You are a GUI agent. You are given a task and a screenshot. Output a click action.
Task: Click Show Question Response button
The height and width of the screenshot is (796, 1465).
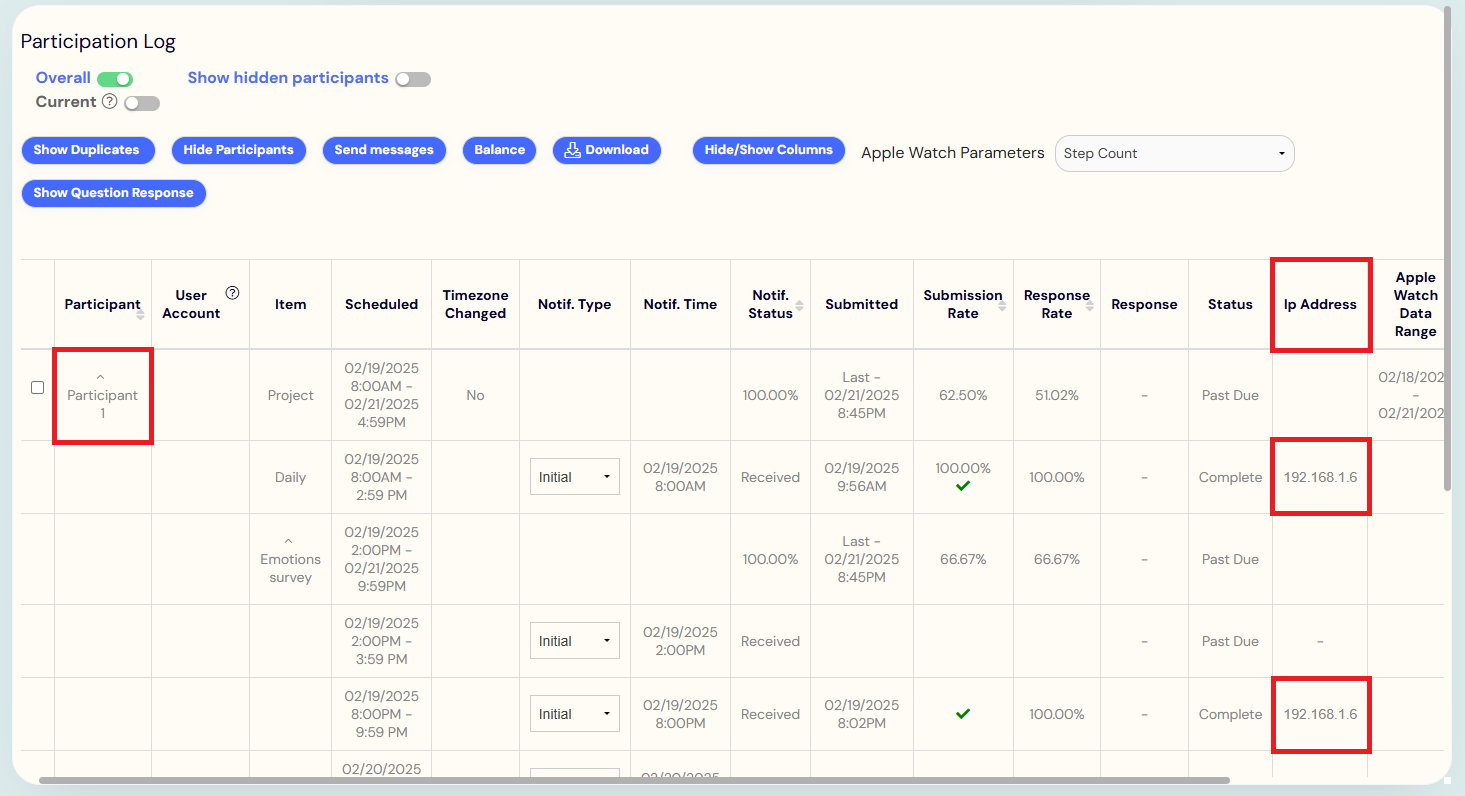[x=114, y=193]
